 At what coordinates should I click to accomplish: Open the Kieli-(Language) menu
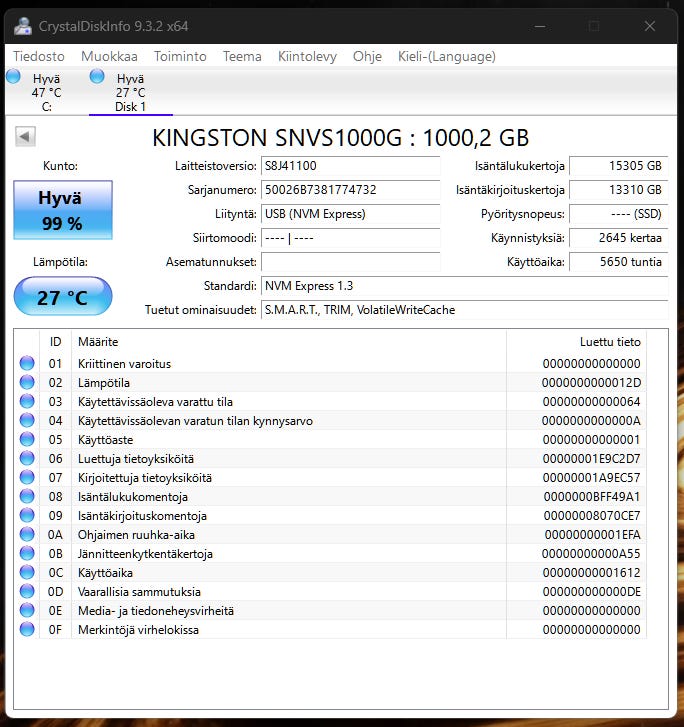[447, 57]
